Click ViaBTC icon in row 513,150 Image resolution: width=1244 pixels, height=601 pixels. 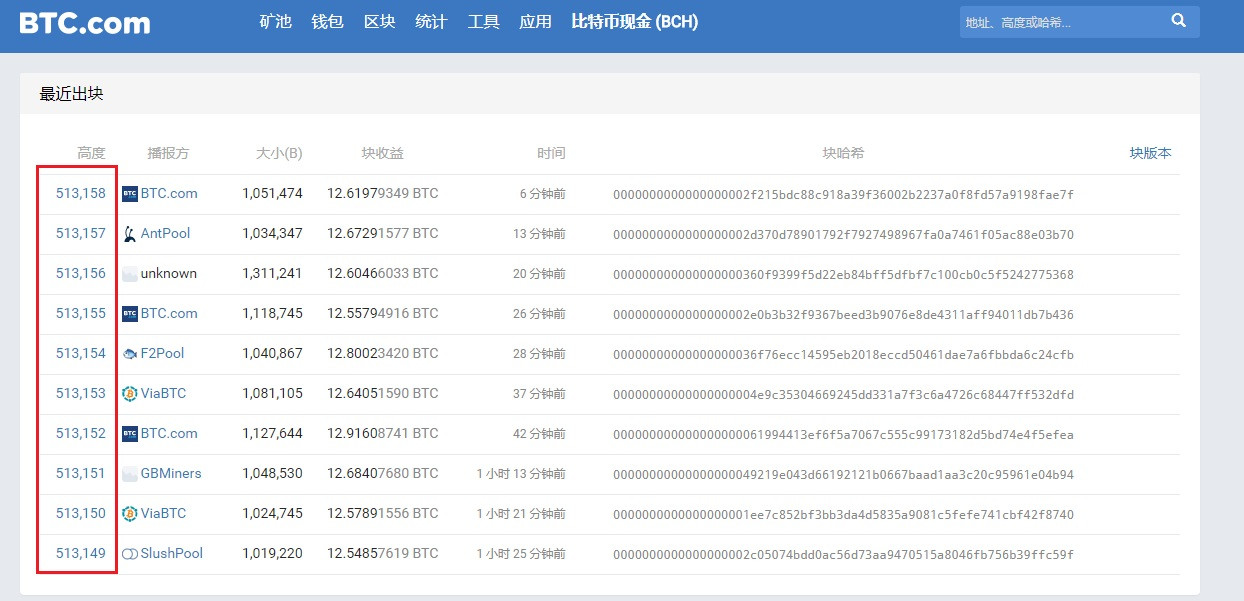(129, 514)
